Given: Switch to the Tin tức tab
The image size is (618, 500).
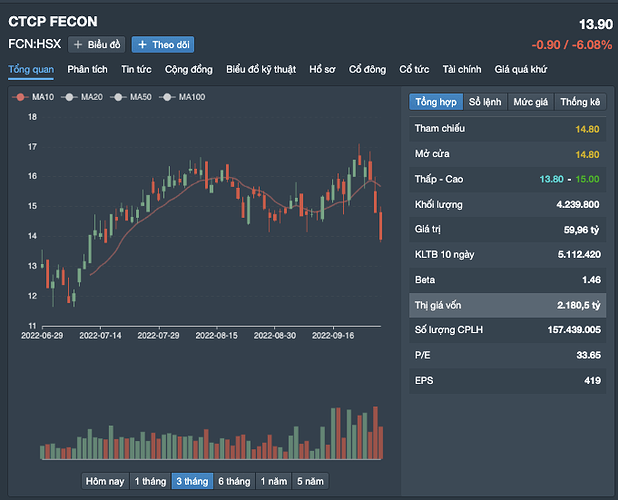Looking at the screenshot, I should tap(136, 70).
